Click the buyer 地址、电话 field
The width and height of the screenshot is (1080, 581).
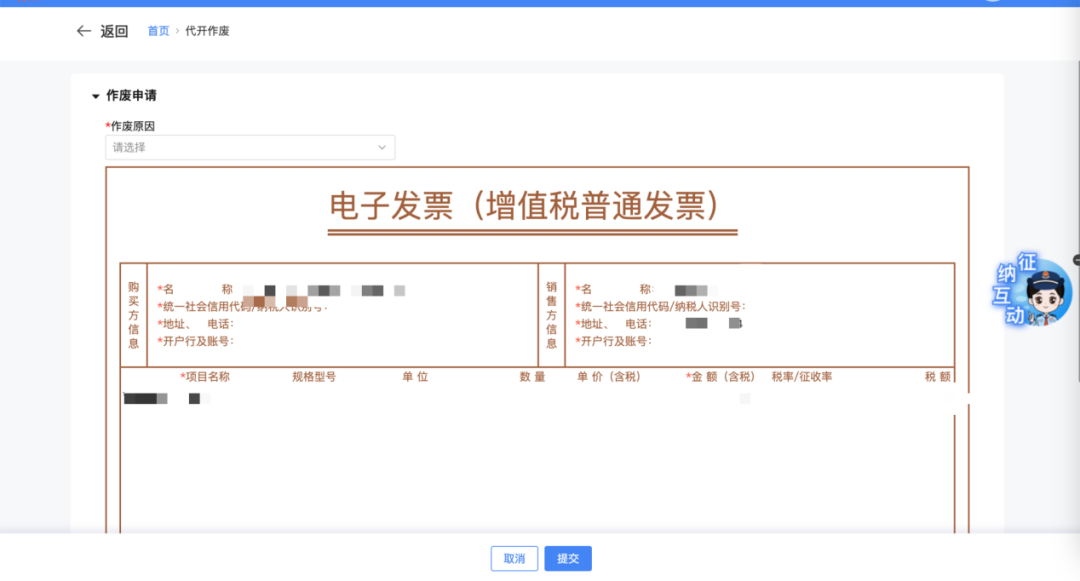point(196,324)
